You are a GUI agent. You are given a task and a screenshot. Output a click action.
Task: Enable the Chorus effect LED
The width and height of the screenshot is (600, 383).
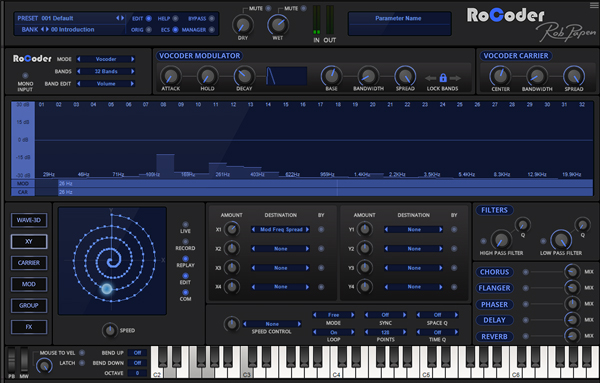(526, 272)
